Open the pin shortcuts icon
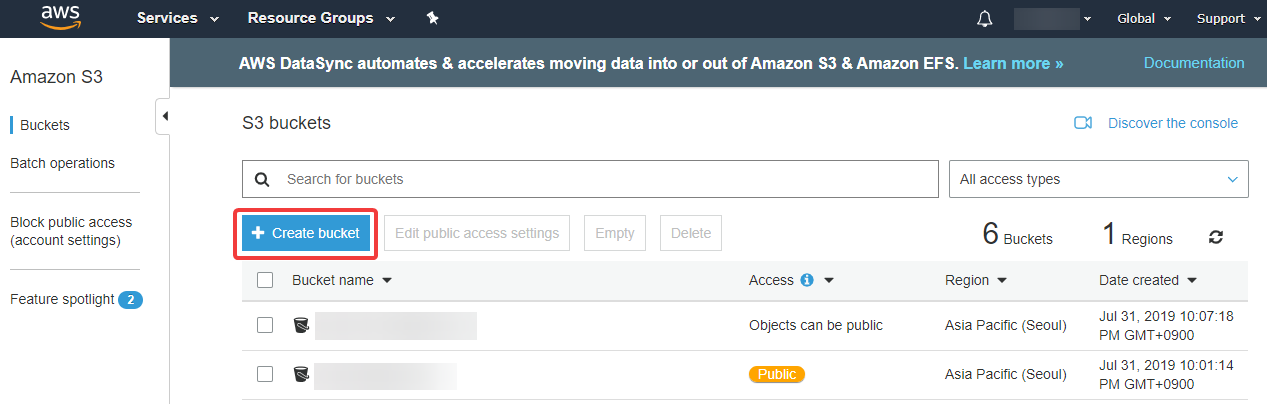Viewport: 1267px width, 404px height. coord(432,18)
